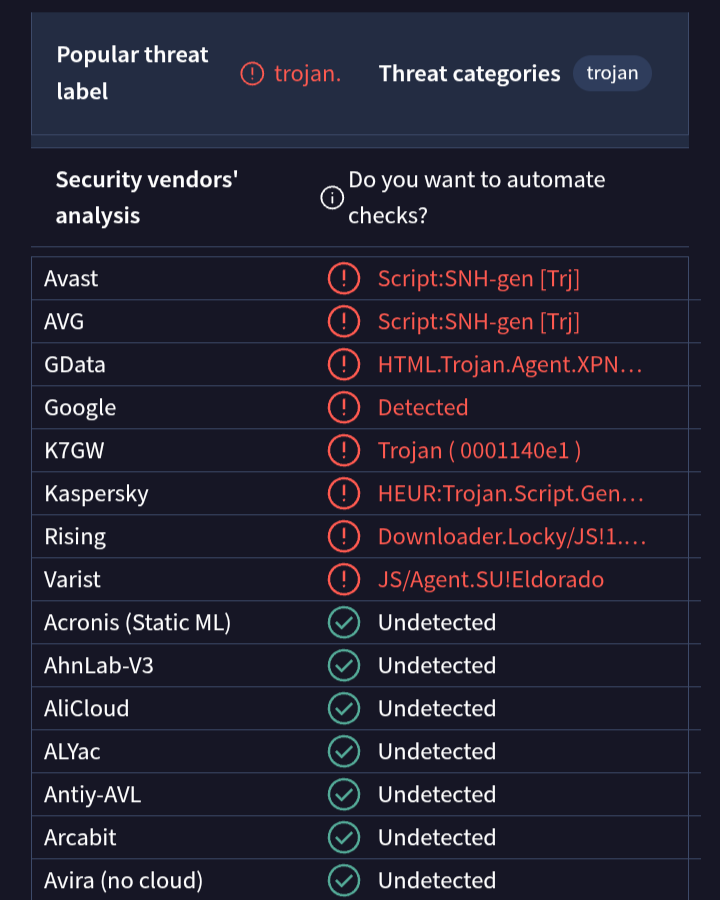Click the Varist JS/Agent.SU!Eldorado result
Viewport: 720px width, 900px height.
coord(490,580)
